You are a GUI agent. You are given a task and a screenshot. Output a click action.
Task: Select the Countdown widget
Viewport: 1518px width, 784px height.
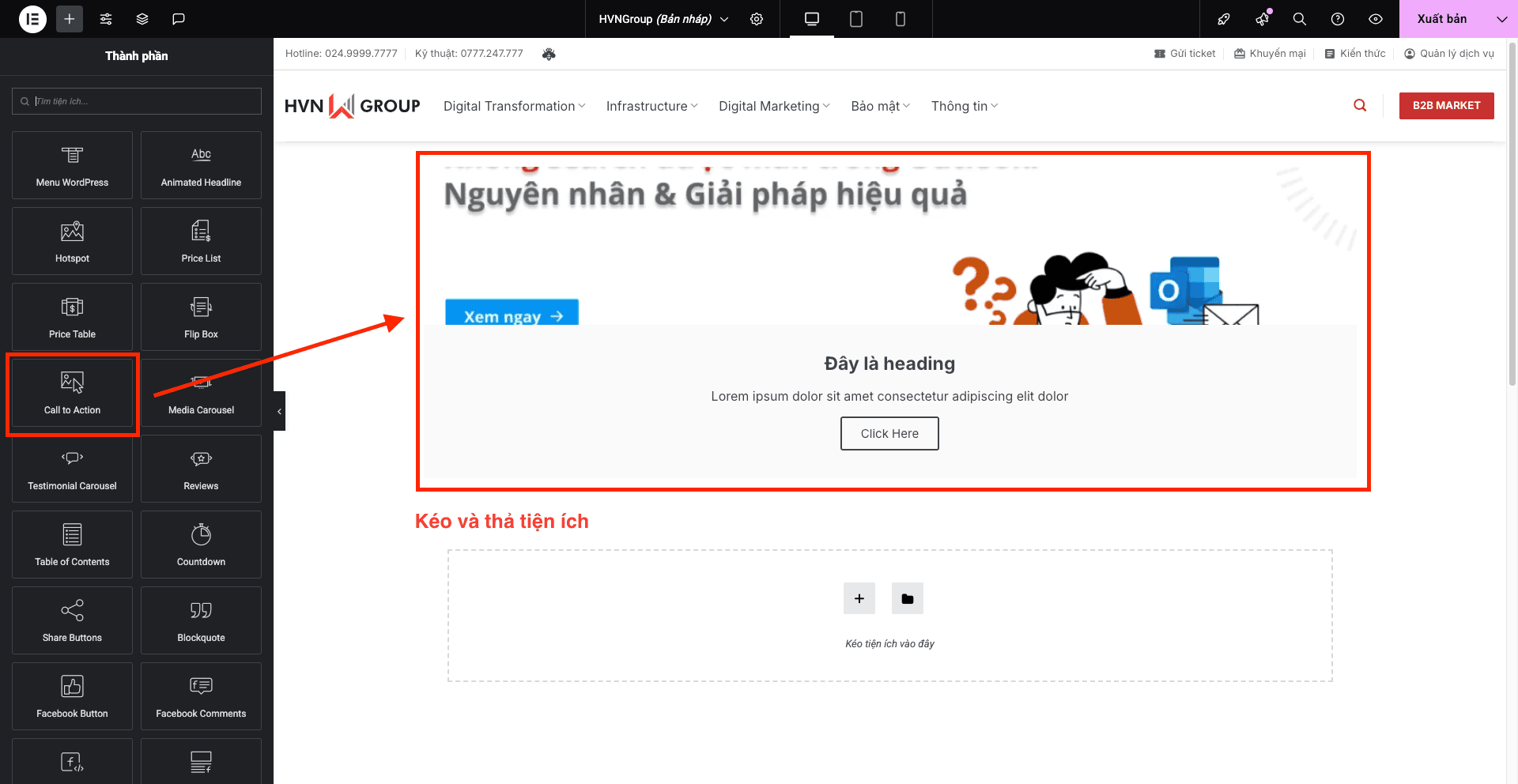tap(200, 545)
